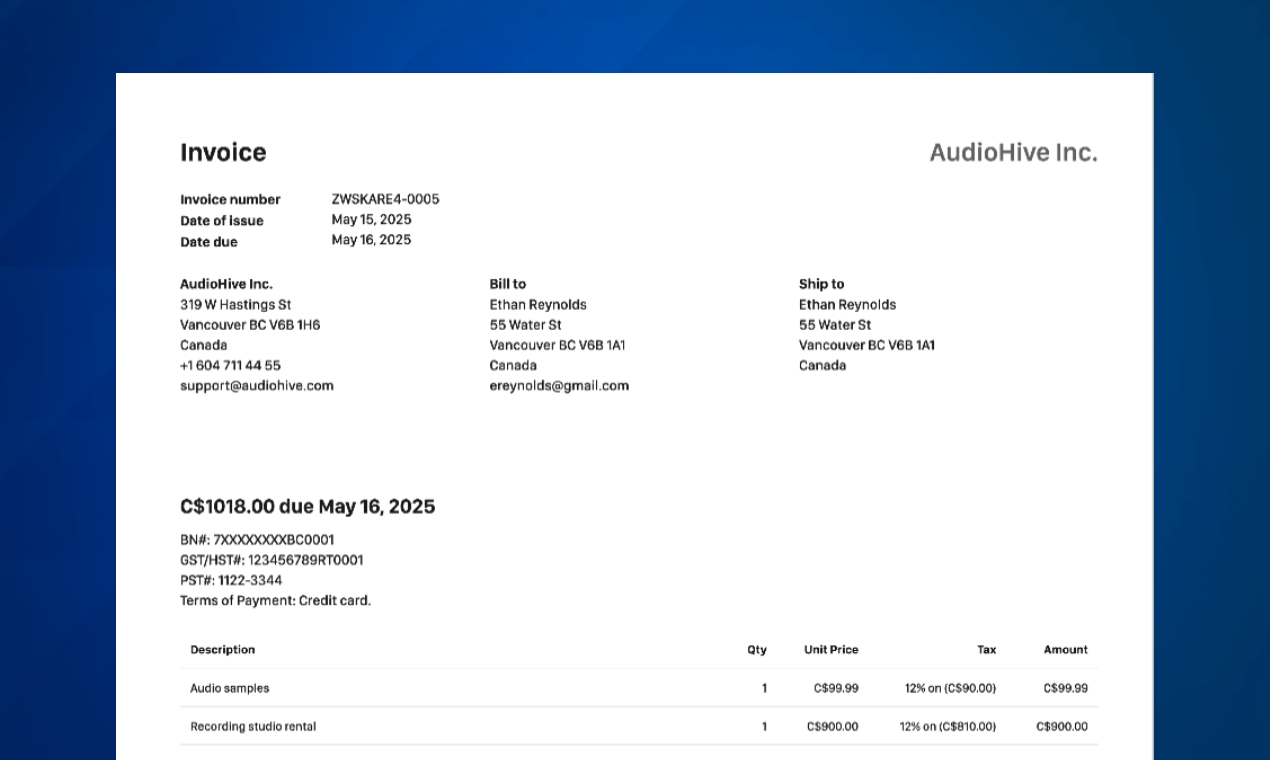Click the Recording studio rental description
The image size is (1270, 760).
[253, 727]
